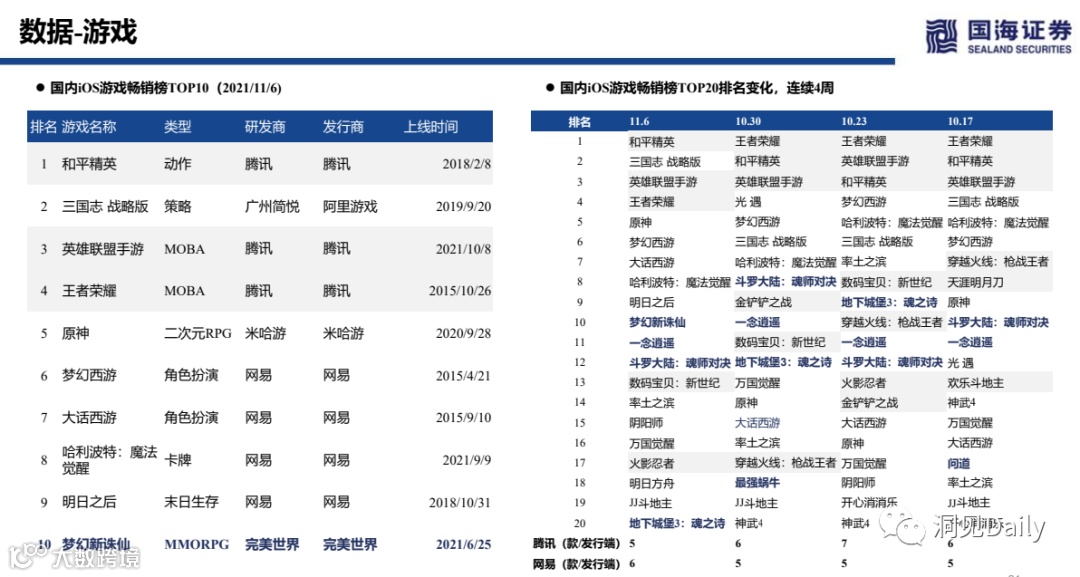Click the MMORPG type cell

point(196,545)
